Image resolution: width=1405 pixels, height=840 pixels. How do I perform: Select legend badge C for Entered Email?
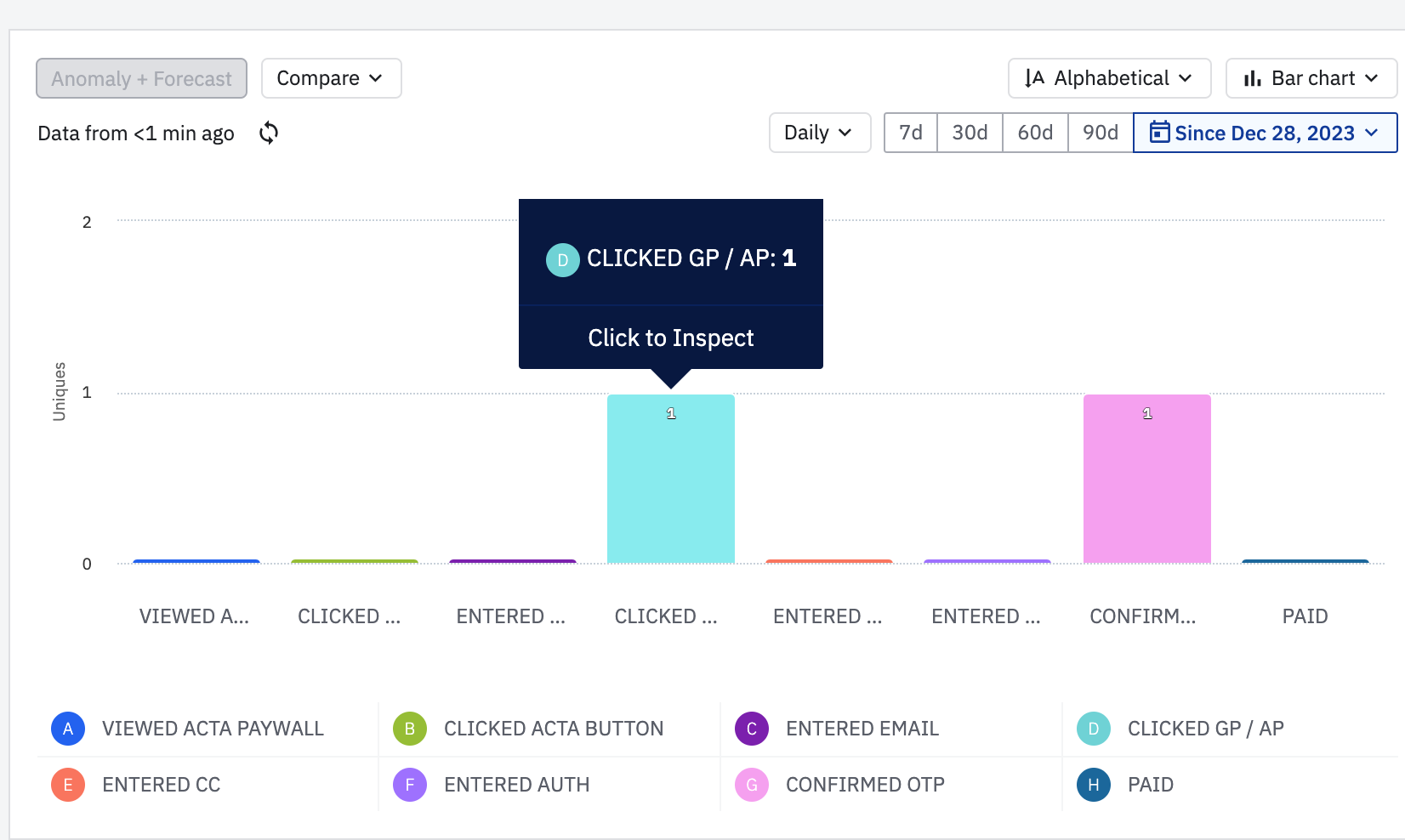point(752,729)
